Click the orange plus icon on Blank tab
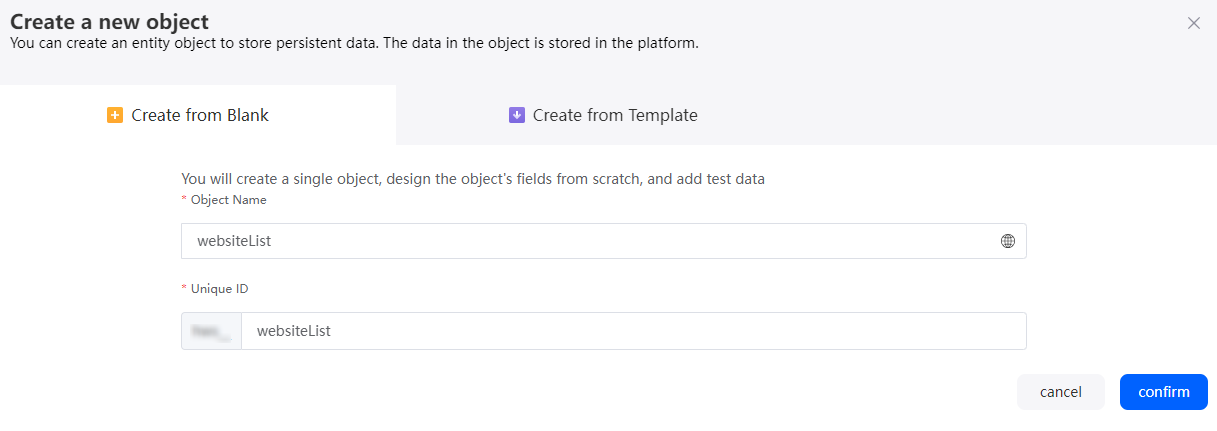 (115, 115)
